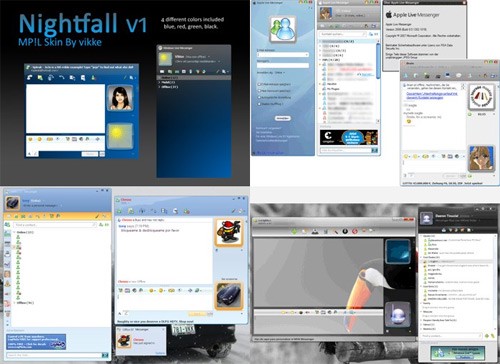Screen dimensions: 500x364
Task: Click the sun display picture in the Nightfall contact list
Action: tap(166, 59)
